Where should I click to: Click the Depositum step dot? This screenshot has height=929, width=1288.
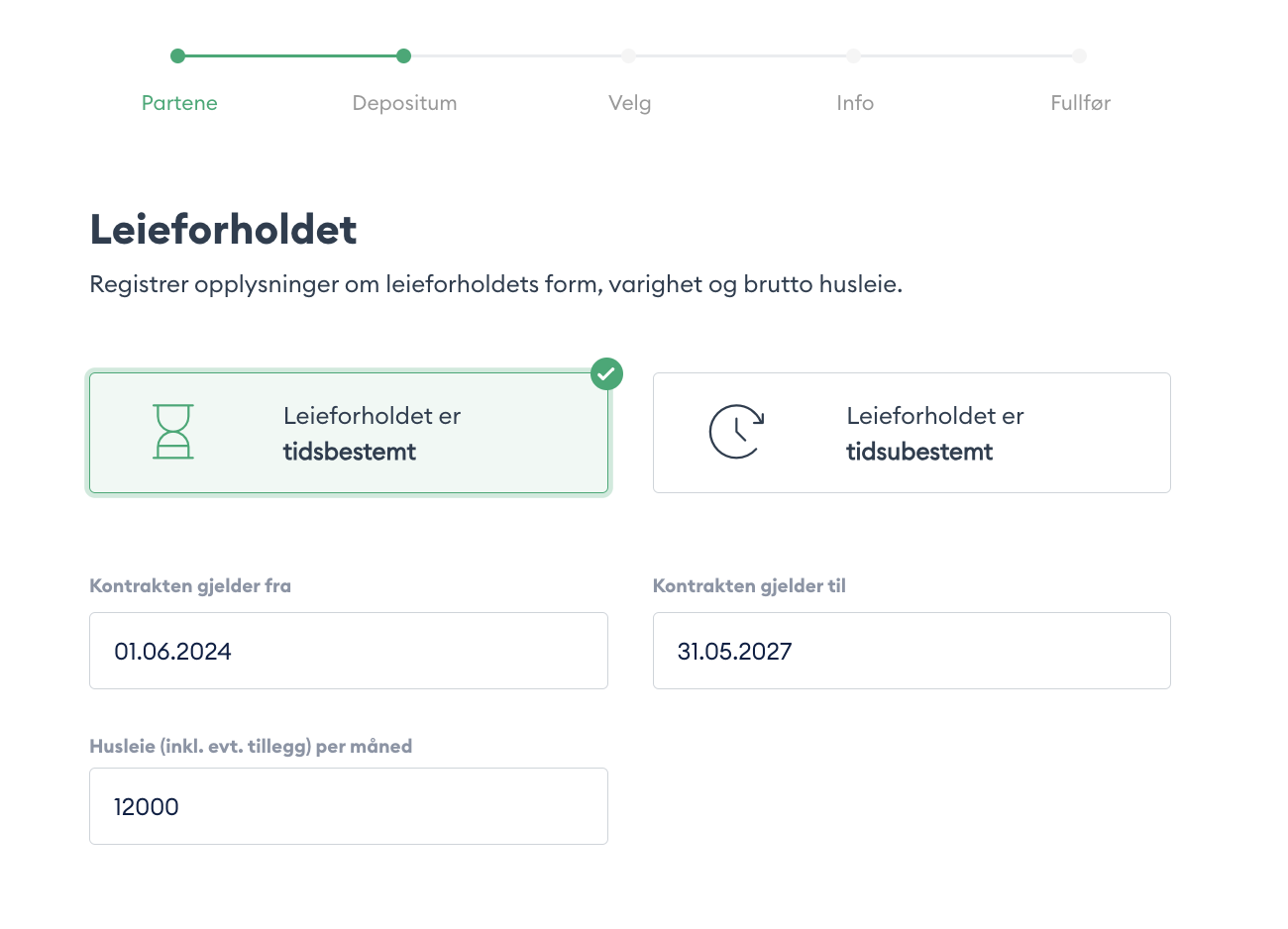(x=404, y=56)
